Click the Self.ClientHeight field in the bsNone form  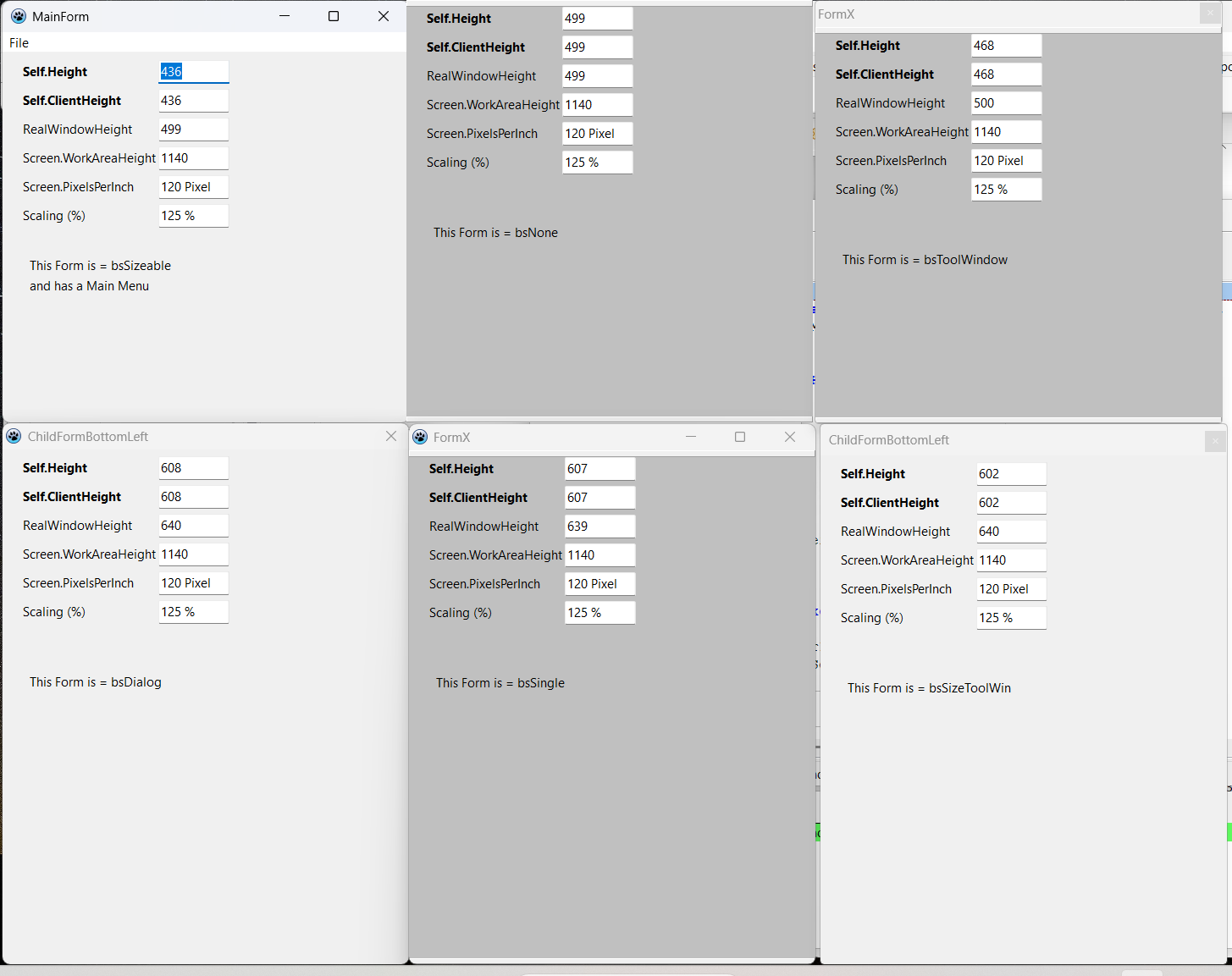pyautogui.click(x=597, y=47)
